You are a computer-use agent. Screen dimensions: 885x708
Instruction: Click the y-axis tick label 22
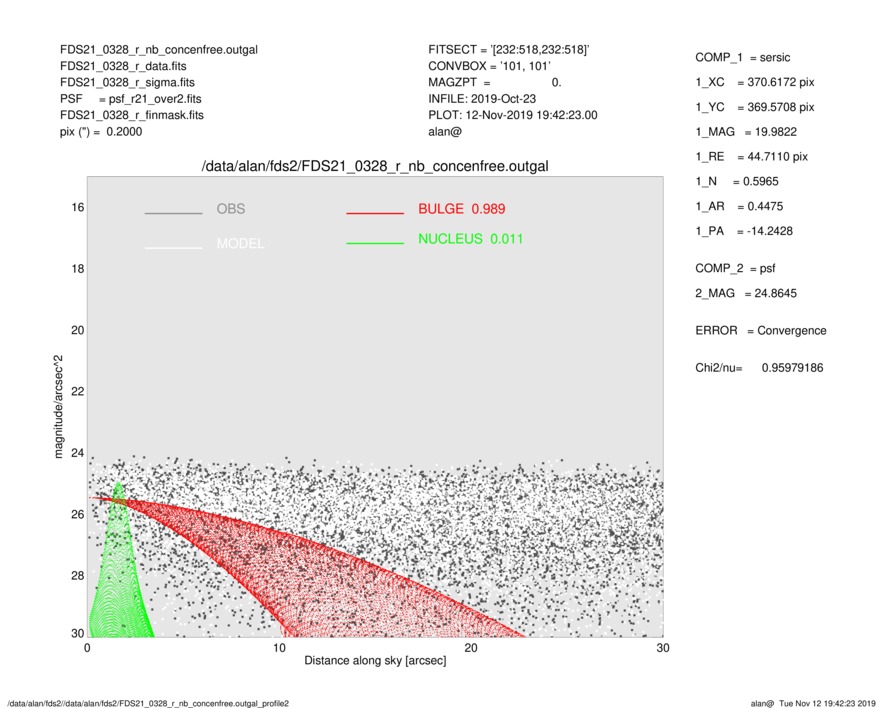tap(78, 391)
